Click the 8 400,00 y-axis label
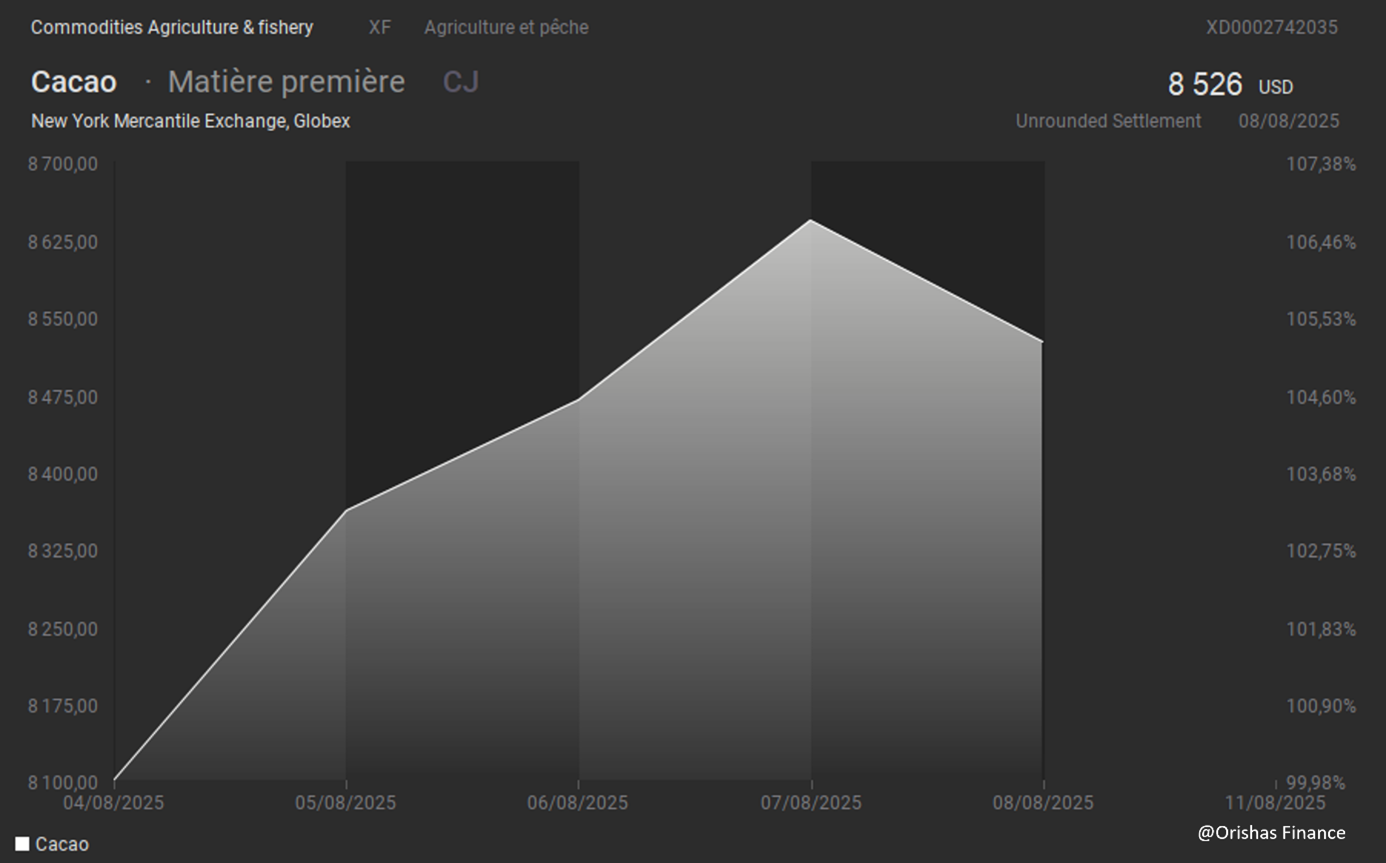 (63, 473)
